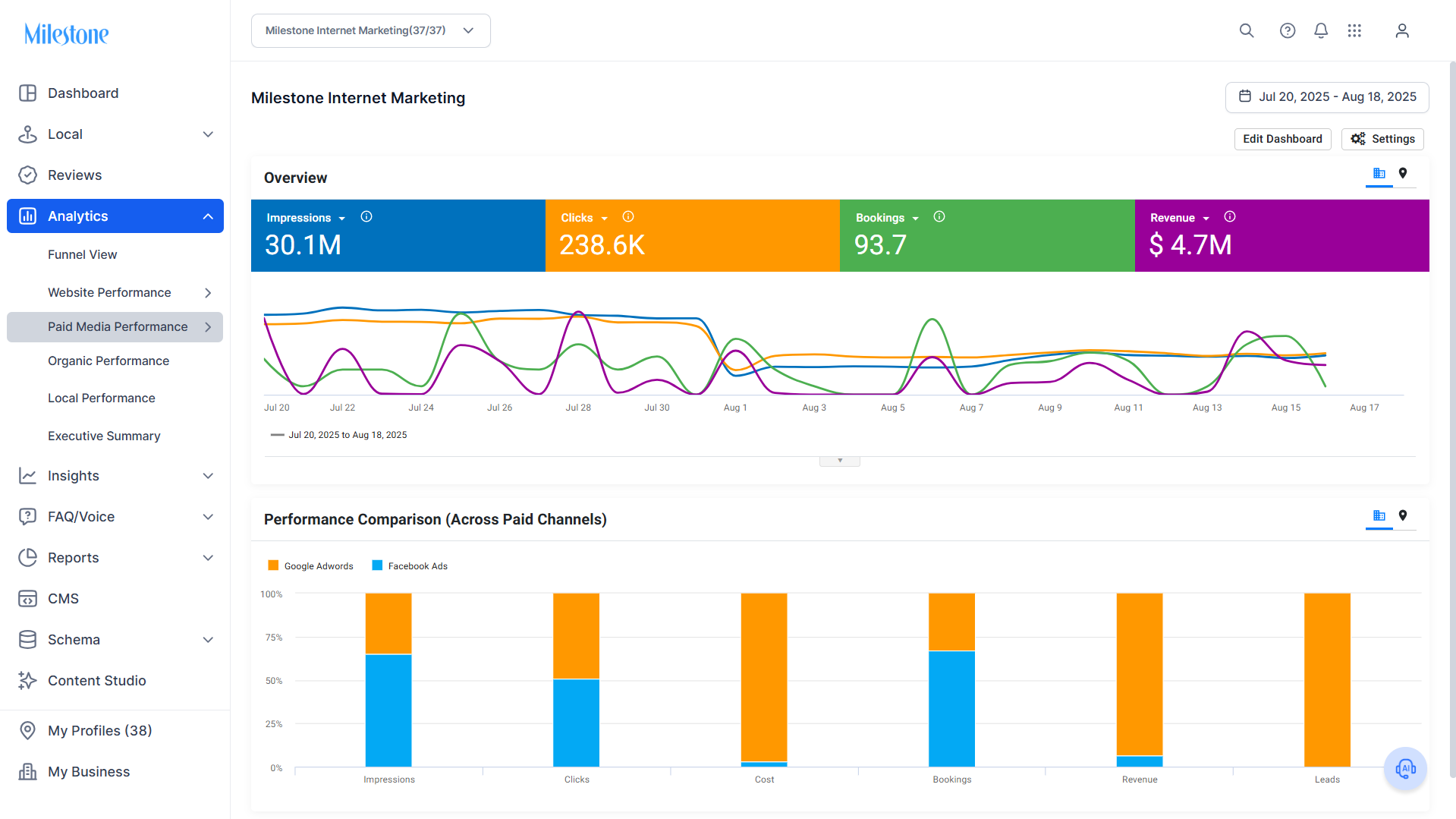Open the Milestone Internet Marketing profile dropdown
Screen dimensions: 1456x819
[370, 30]
